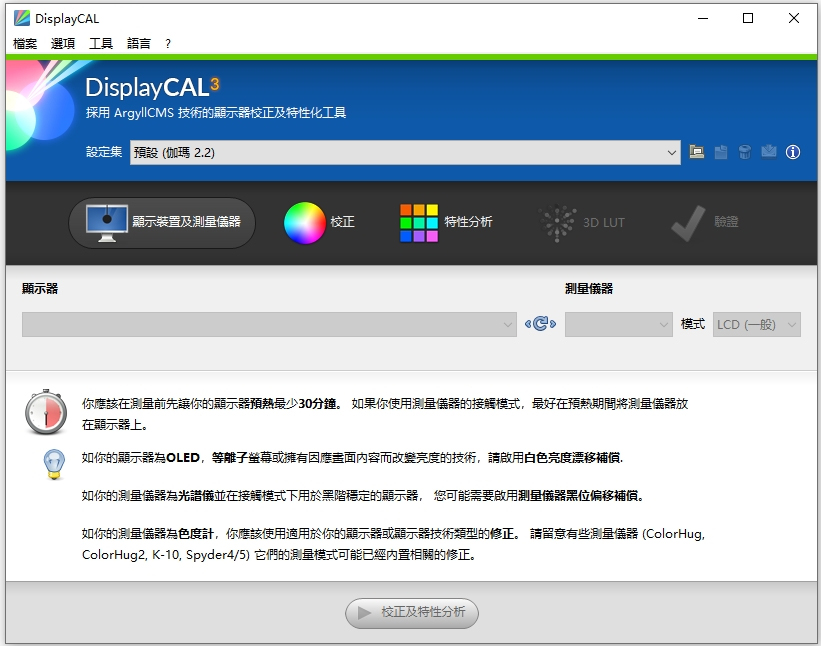The width and height of the screenshot is (821, 646).
Task: Open the 檔案 menu
Action: point(25,43)
